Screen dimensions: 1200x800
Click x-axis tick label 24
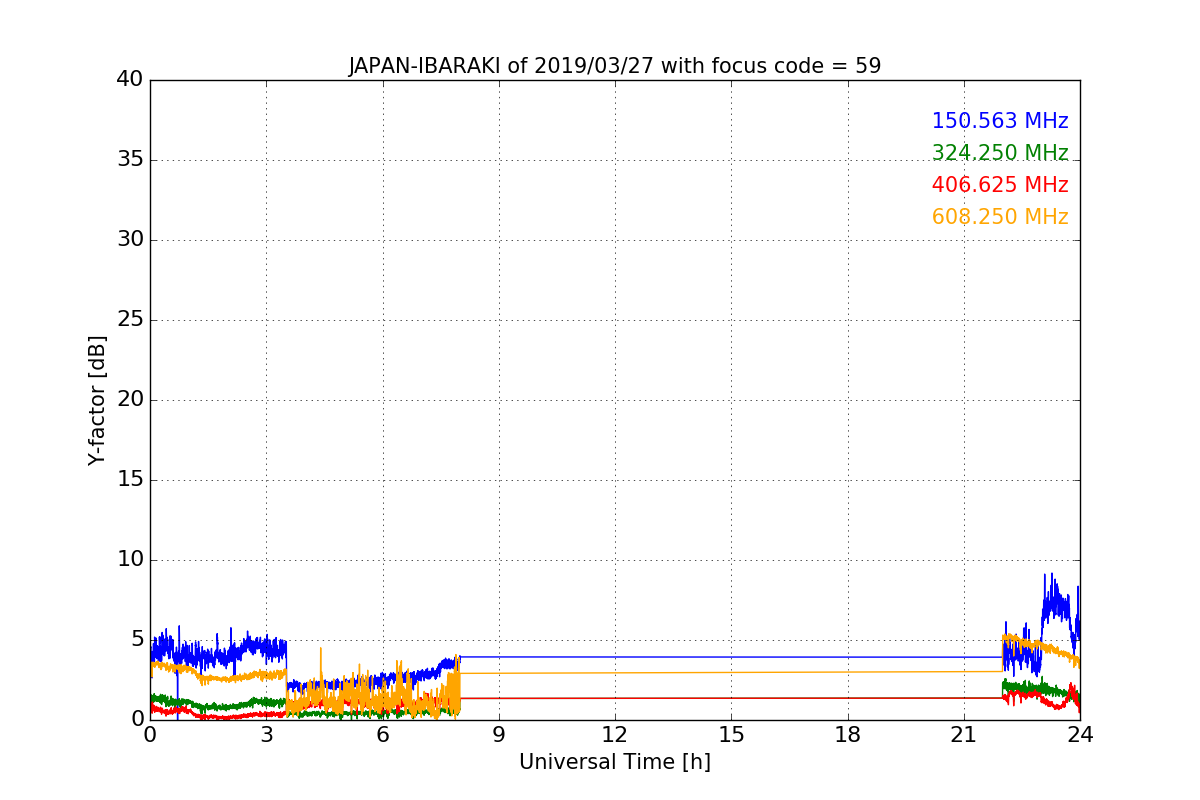click(1080, 734)
